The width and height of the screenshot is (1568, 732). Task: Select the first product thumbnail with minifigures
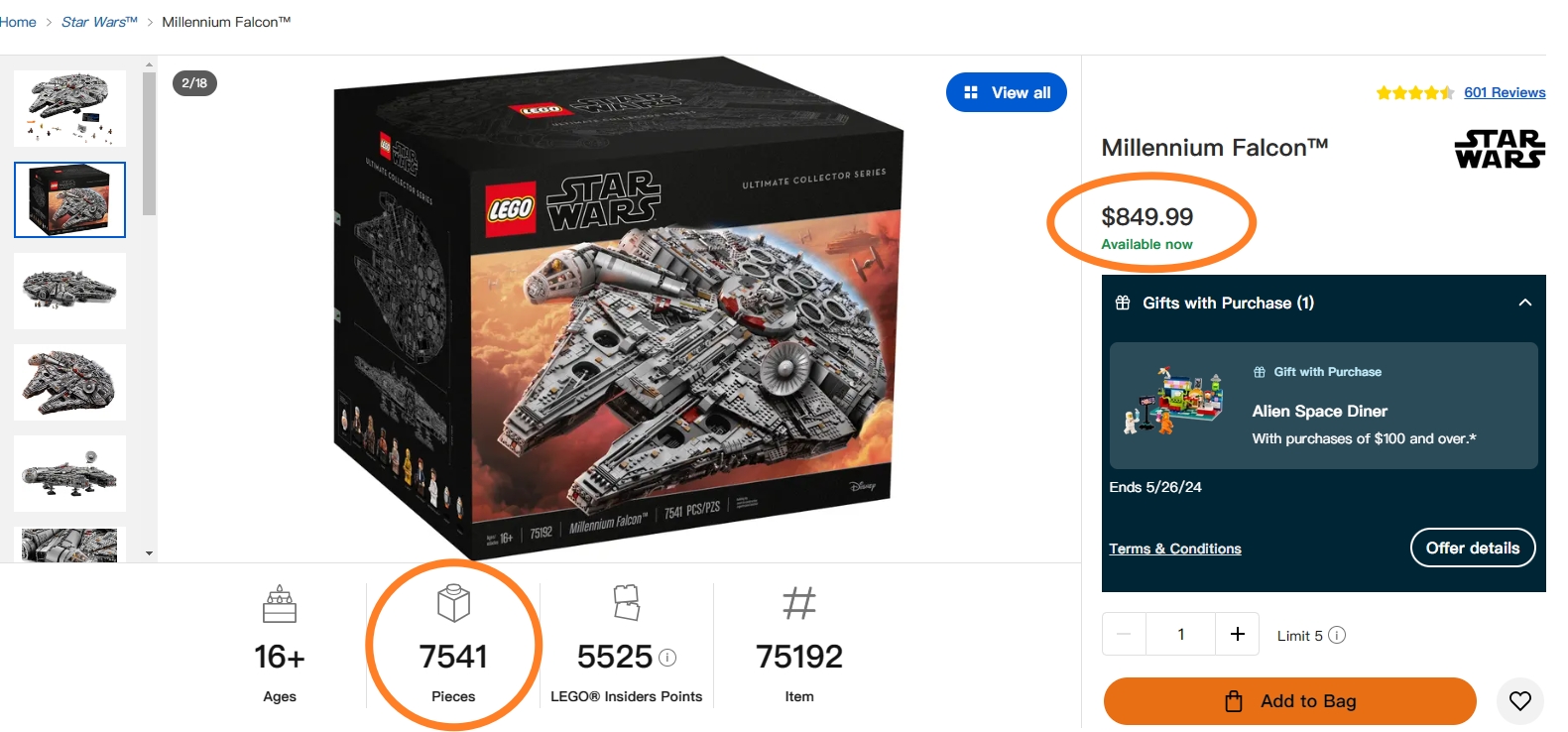(x=69, y=108)
